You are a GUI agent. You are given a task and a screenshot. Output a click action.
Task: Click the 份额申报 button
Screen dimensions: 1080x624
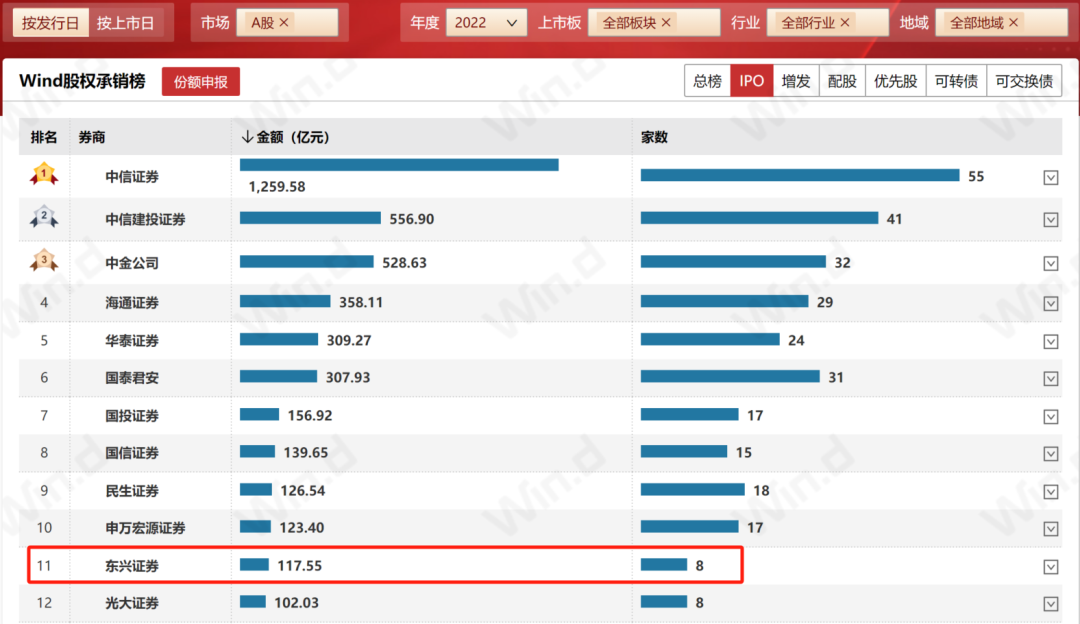click(200, 82)
